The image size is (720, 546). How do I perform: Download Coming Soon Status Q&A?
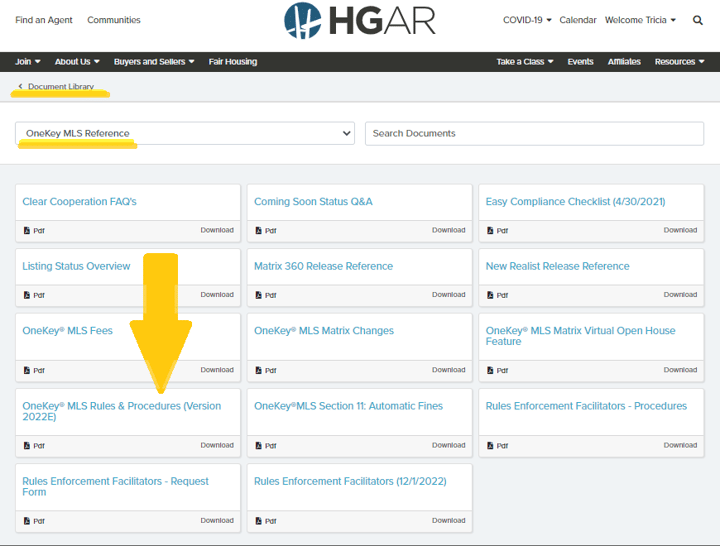(x=448, y=230)
